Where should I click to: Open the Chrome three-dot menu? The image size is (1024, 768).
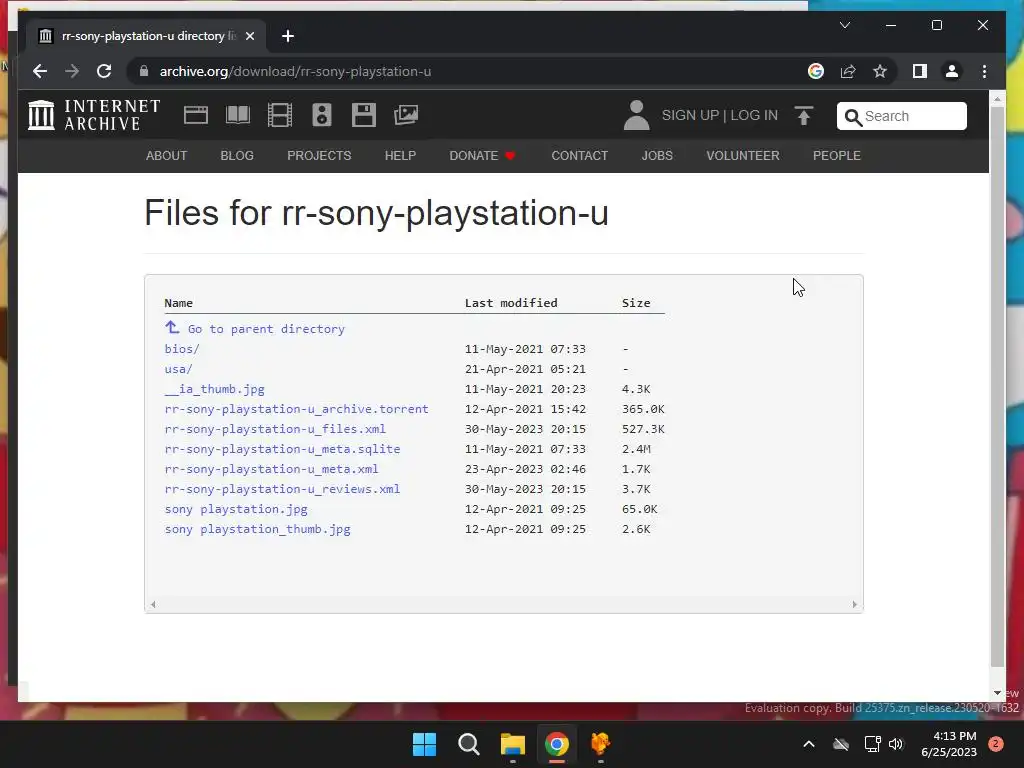point(984,71)
